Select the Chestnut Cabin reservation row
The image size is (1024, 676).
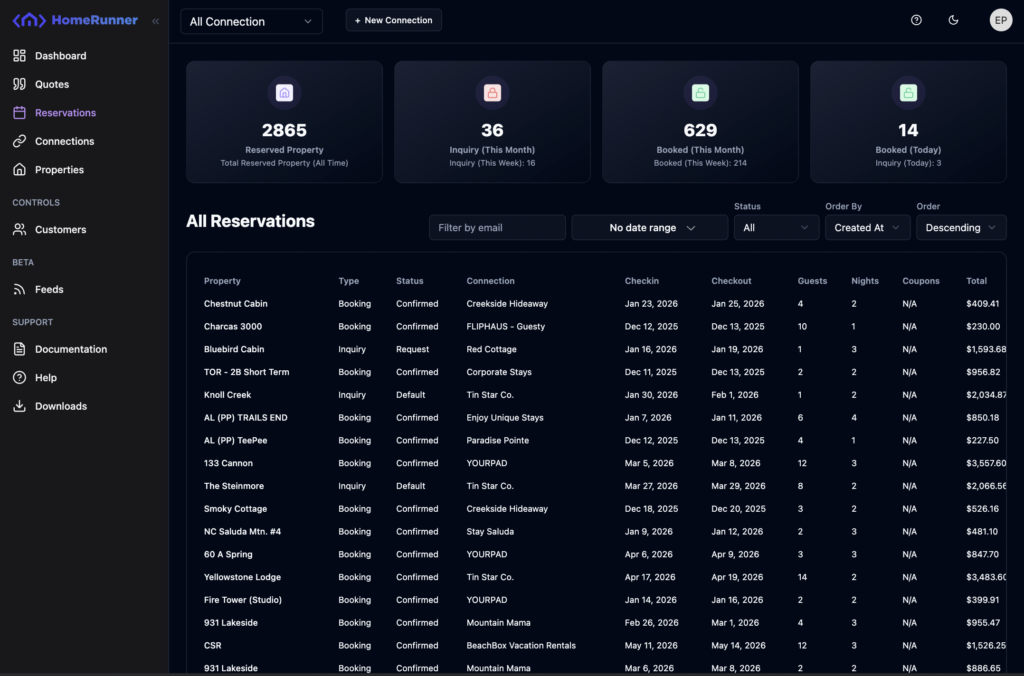pyautogui.click(x=236, y=304)
